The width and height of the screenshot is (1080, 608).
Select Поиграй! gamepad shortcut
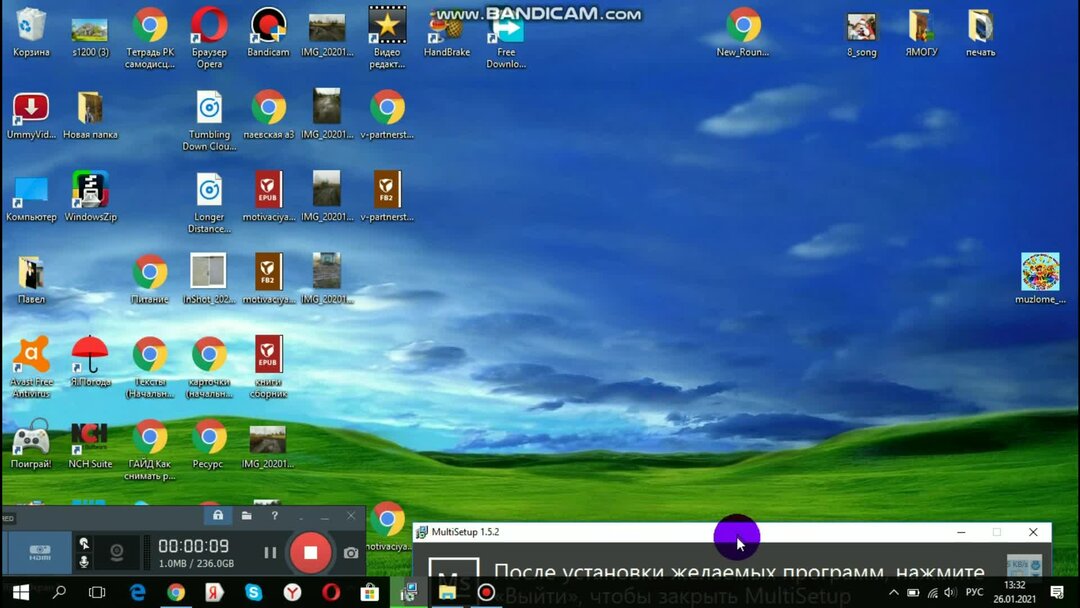click(31, 444)
